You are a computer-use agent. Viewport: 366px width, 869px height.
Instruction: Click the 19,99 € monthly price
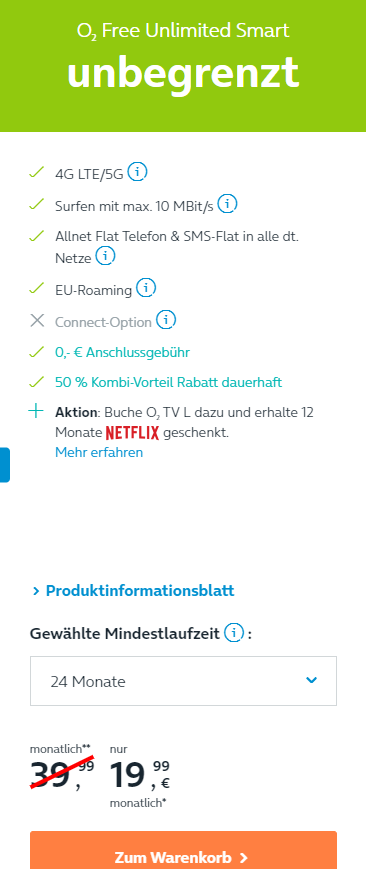140,775
